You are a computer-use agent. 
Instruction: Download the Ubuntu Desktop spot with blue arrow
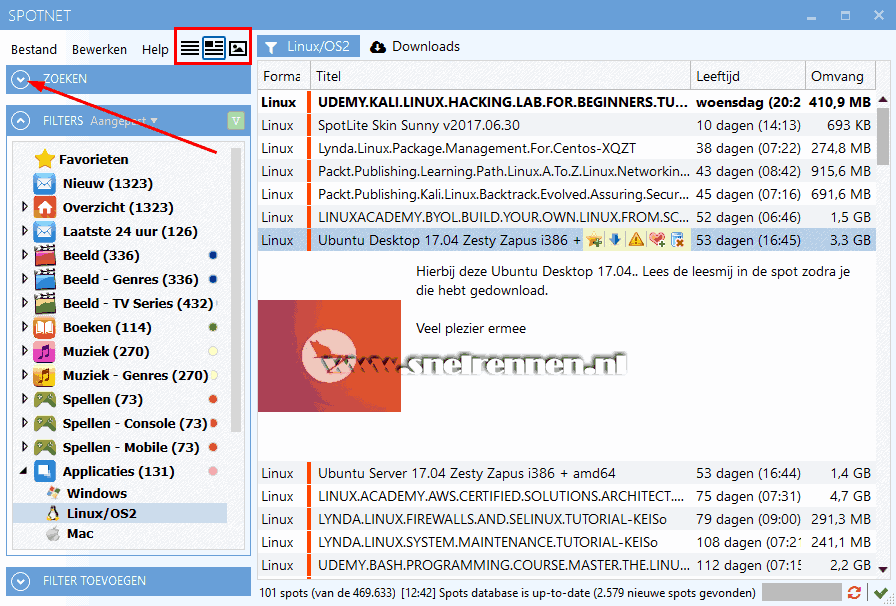tap(615, 240)
